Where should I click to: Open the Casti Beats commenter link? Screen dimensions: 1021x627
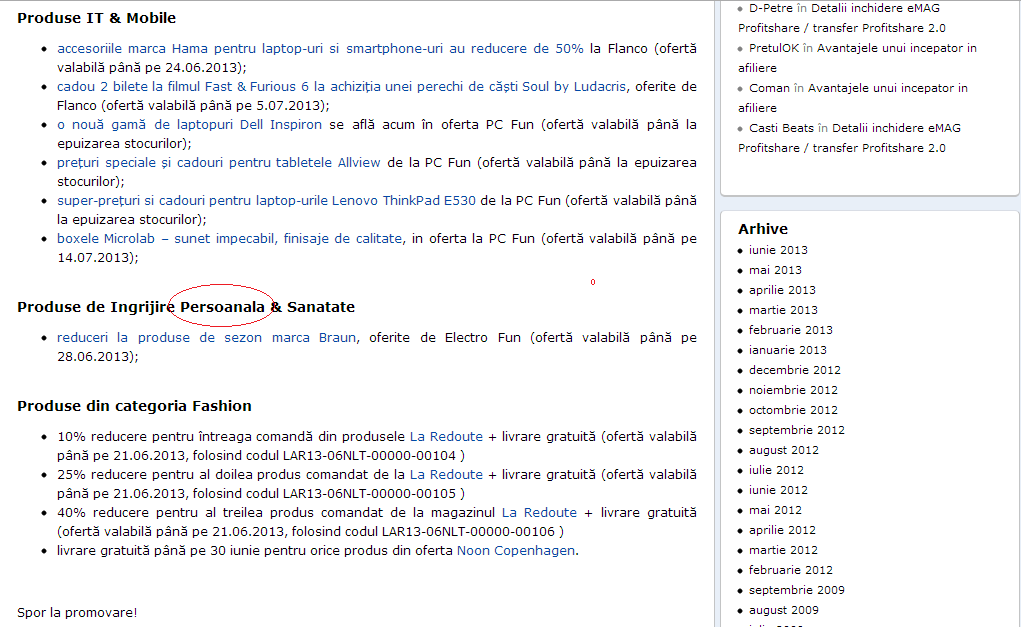[x=781, y=128]
